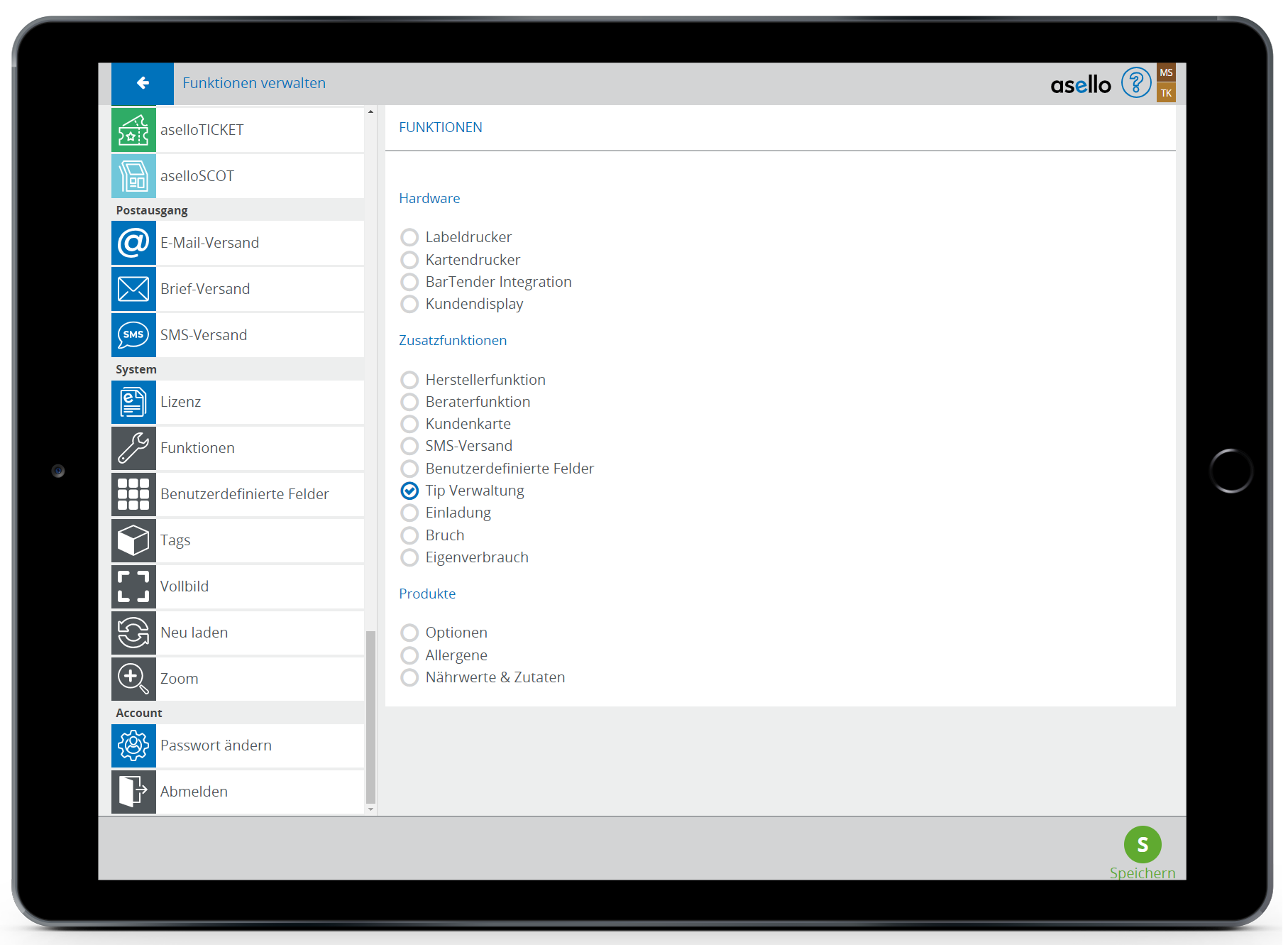
Task: Select the aselloSCOT kiosk icon
Action: tap(133, 176)
